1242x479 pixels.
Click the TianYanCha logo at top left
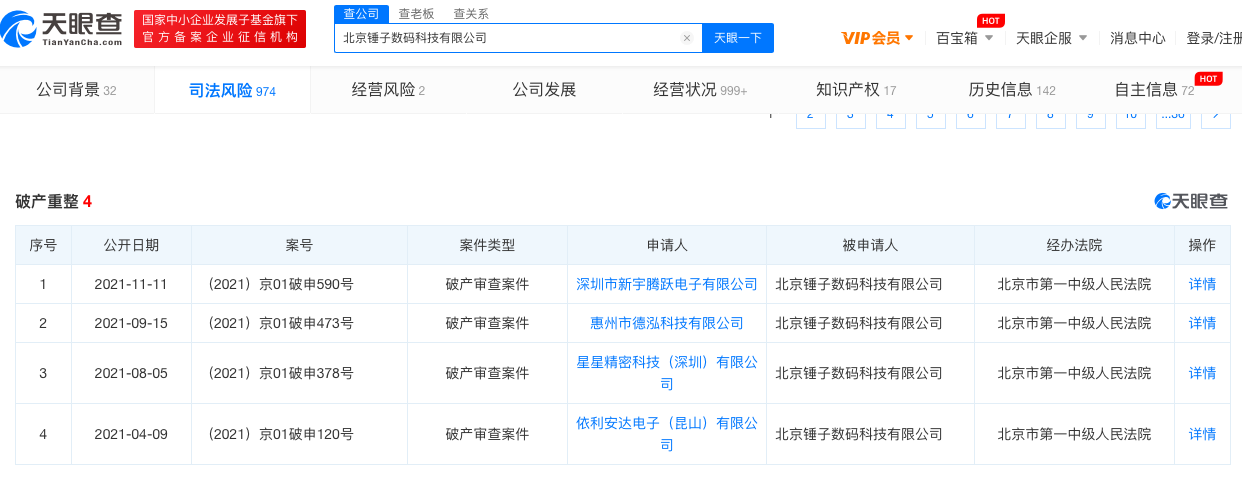tap(62, 29)
